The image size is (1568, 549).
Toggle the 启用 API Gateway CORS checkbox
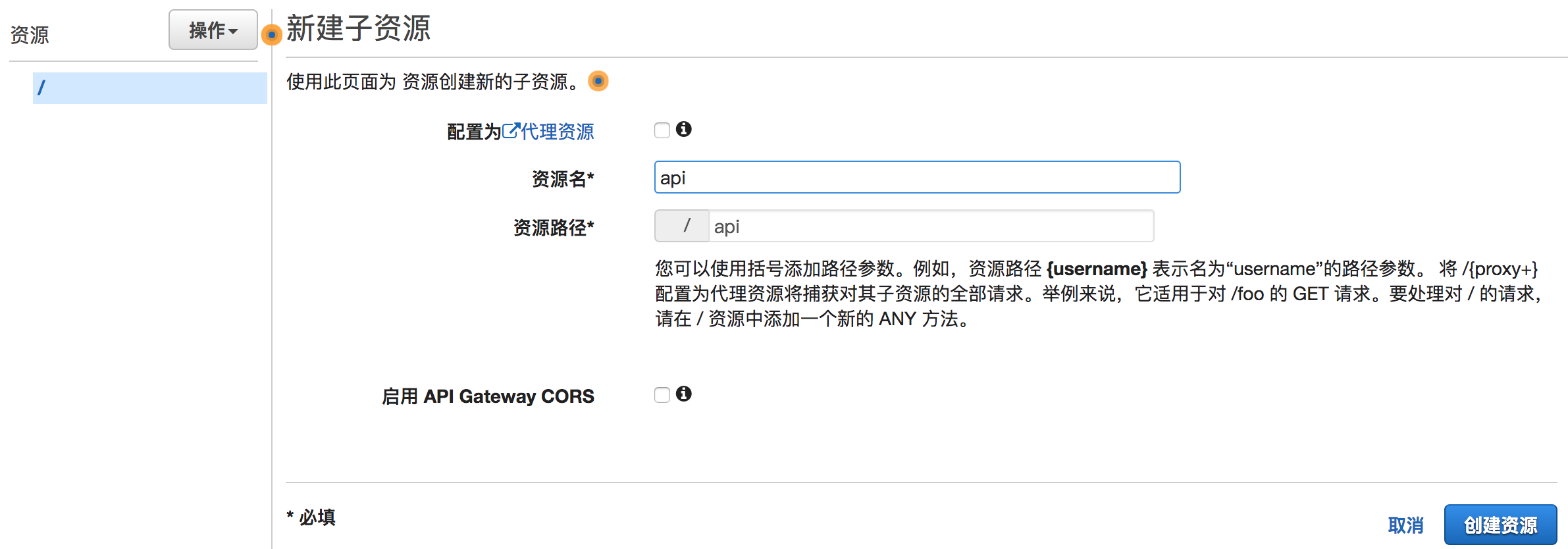tap(662, 395)
